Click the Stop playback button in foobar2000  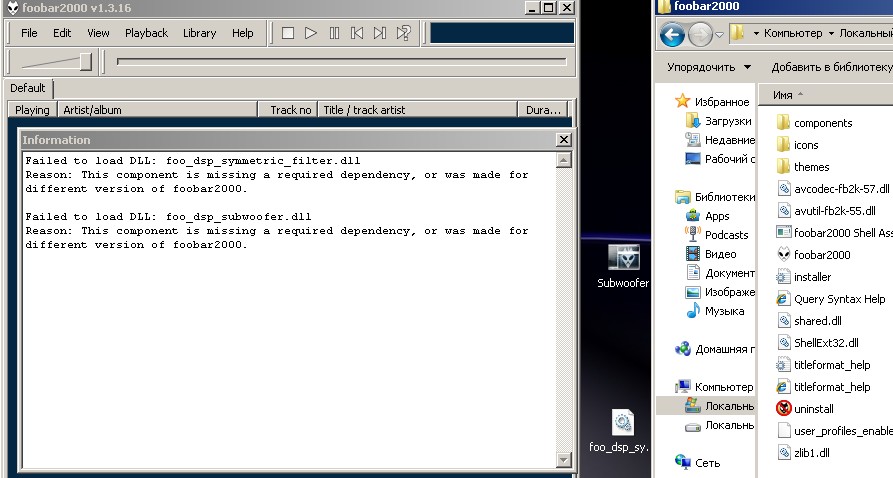point(288,33)
